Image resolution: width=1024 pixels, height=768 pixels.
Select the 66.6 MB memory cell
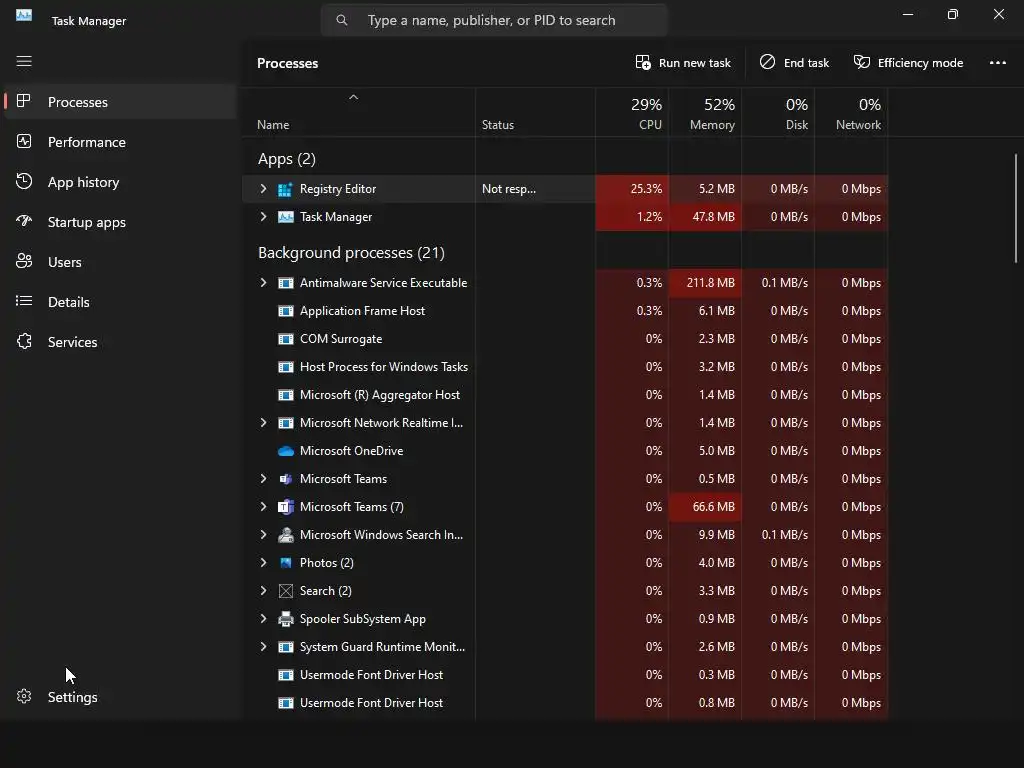click(x=705, y=507)
